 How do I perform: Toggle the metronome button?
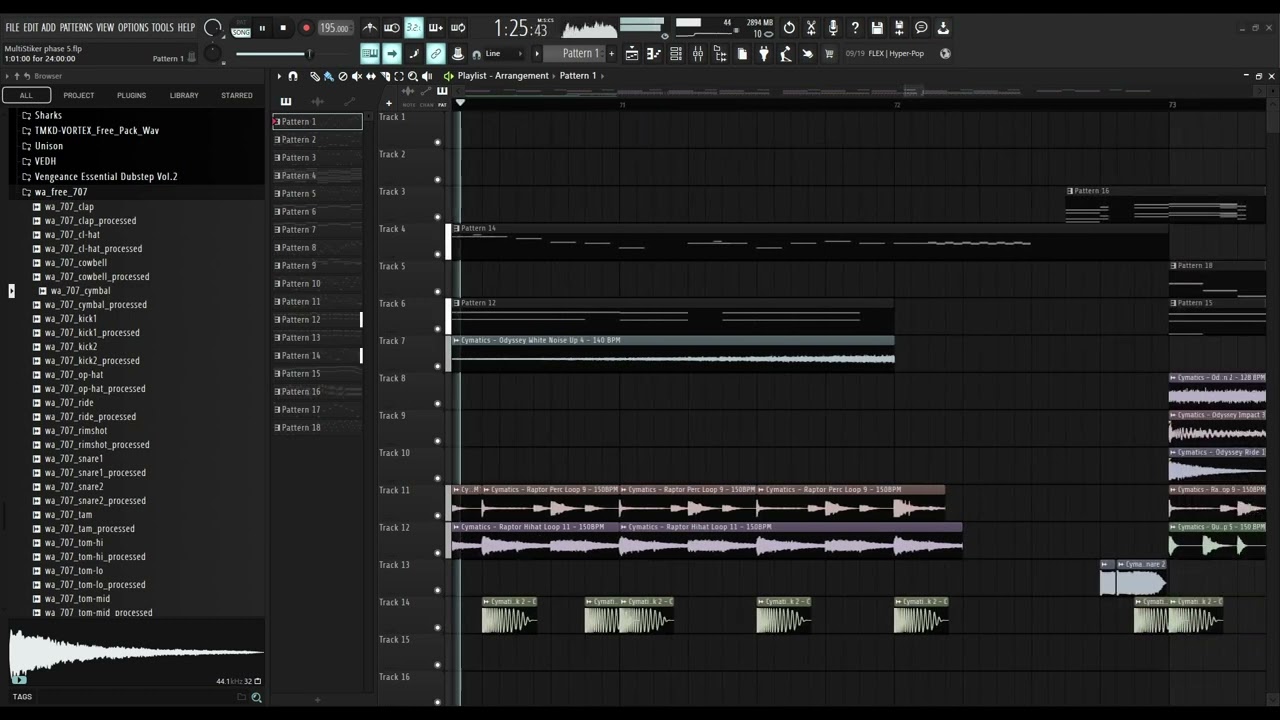point(369,27)
